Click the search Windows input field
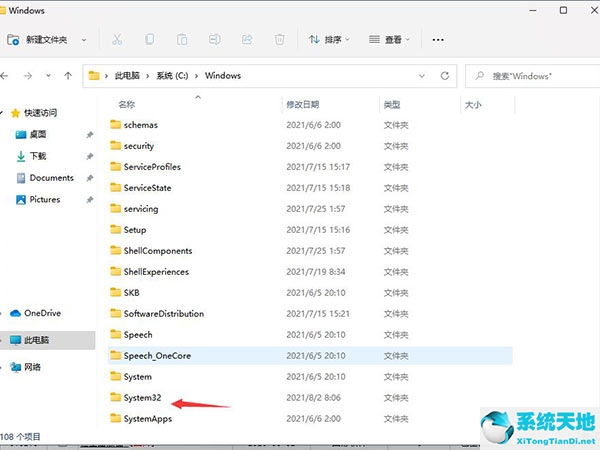This screenshot has height=450, width=600. [533, 76]
